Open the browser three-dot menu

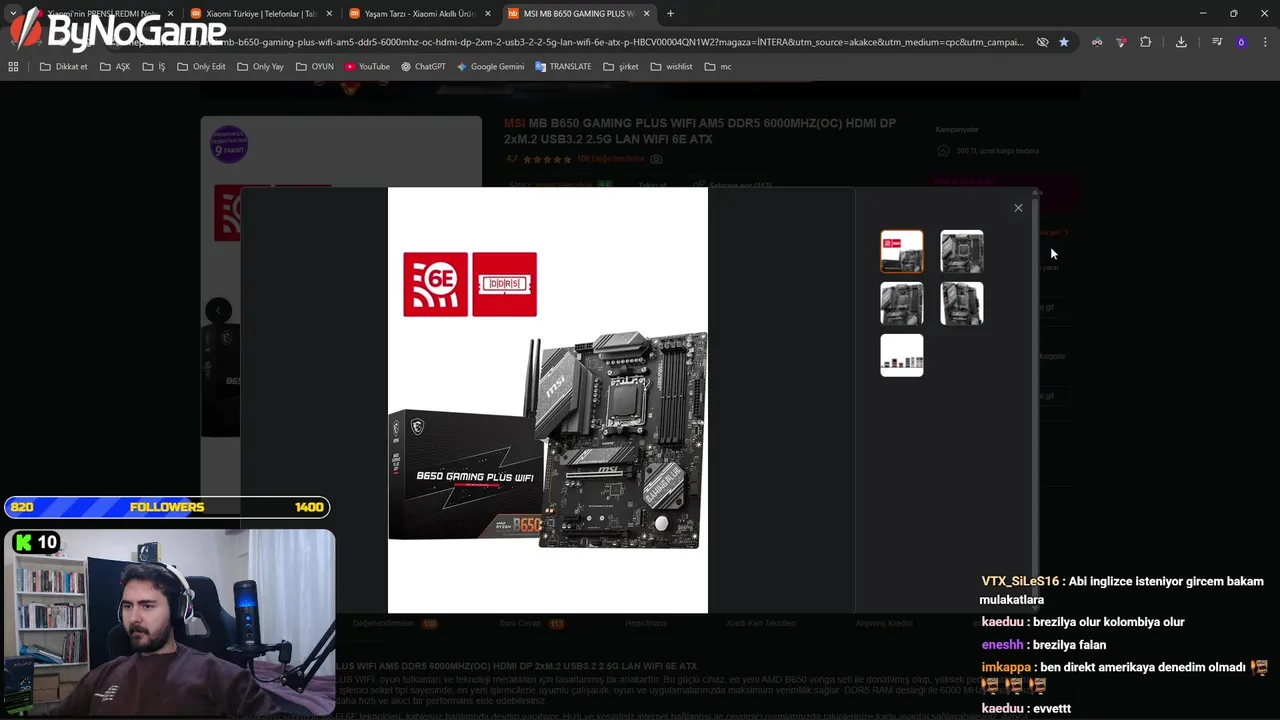(1265, 42)
